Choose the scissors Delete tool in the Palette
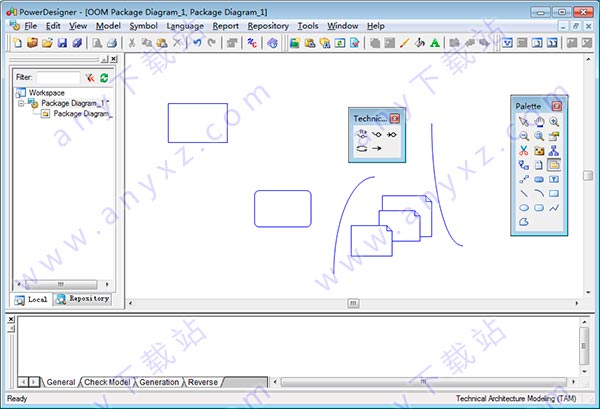The height and width of the screenshot is (409, 600). (523, 150)
